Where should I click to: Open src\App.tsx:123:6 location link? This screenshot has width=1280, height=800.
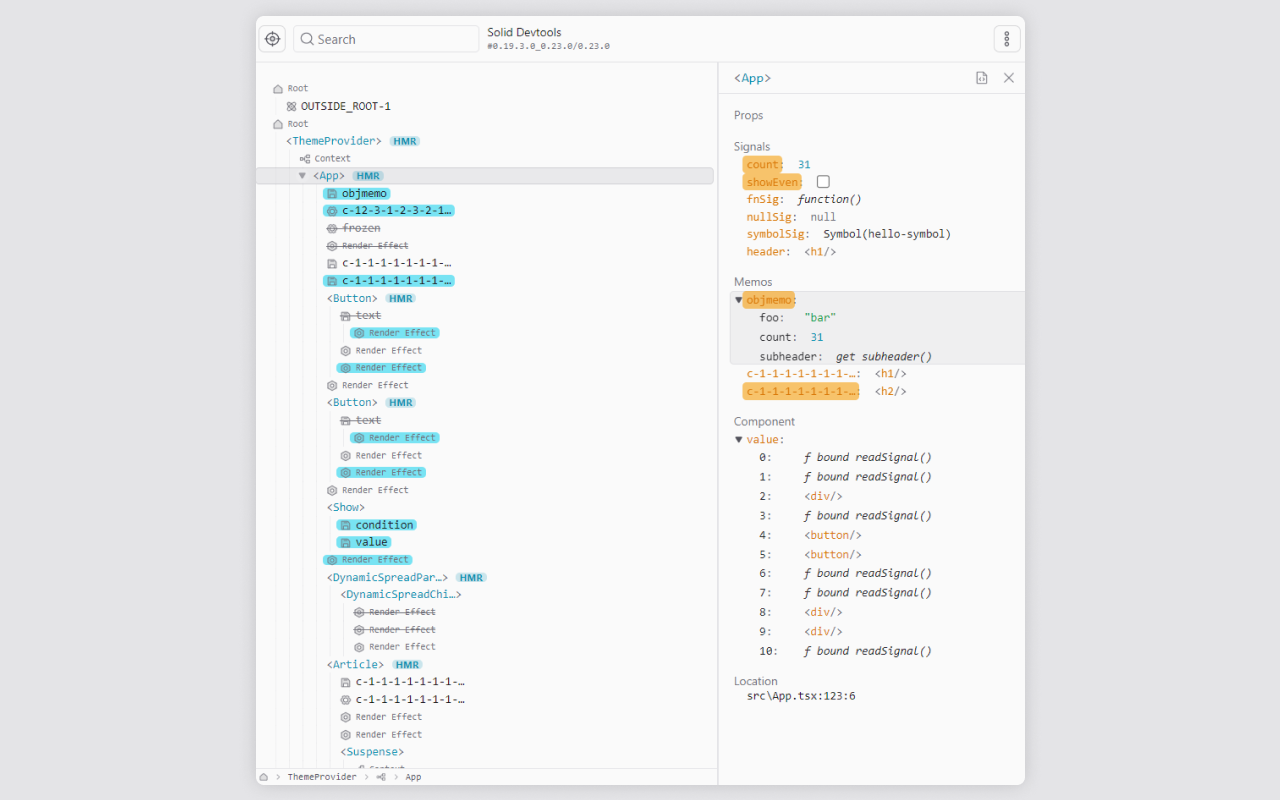(x=800, y=696)
